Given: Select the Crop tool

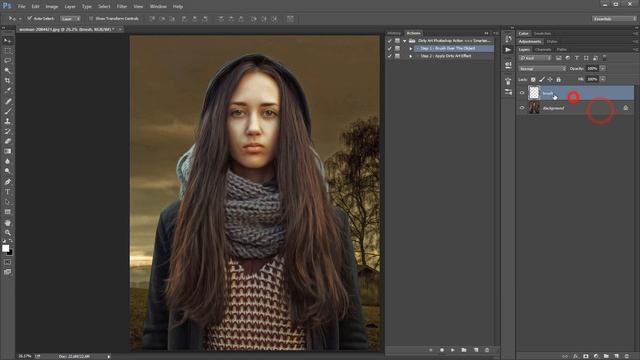Looking at the screenshot, I should [x=7, y=80].
